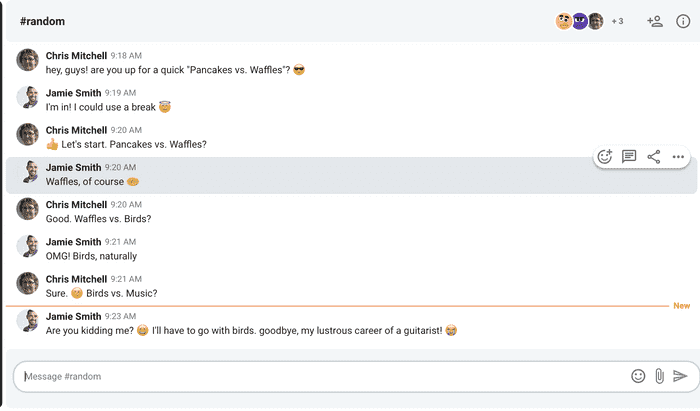Reply in thread using the comment icon
This screenshot has width=700, height=411.
(629, 157)
